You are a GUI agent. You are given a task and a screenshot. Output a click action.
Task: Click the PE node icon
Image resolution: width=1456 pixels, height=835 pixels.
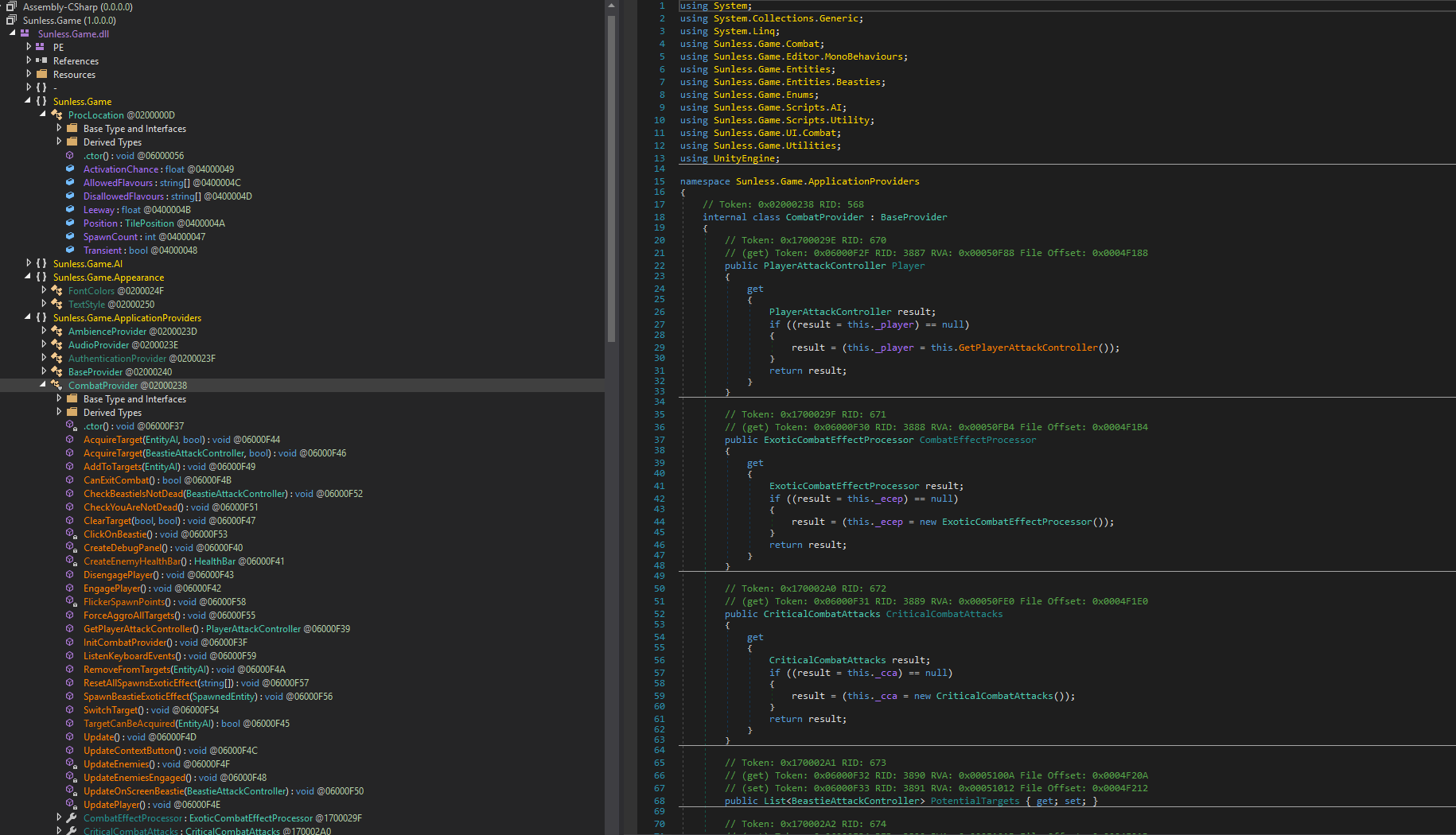[x=41, y=47]
